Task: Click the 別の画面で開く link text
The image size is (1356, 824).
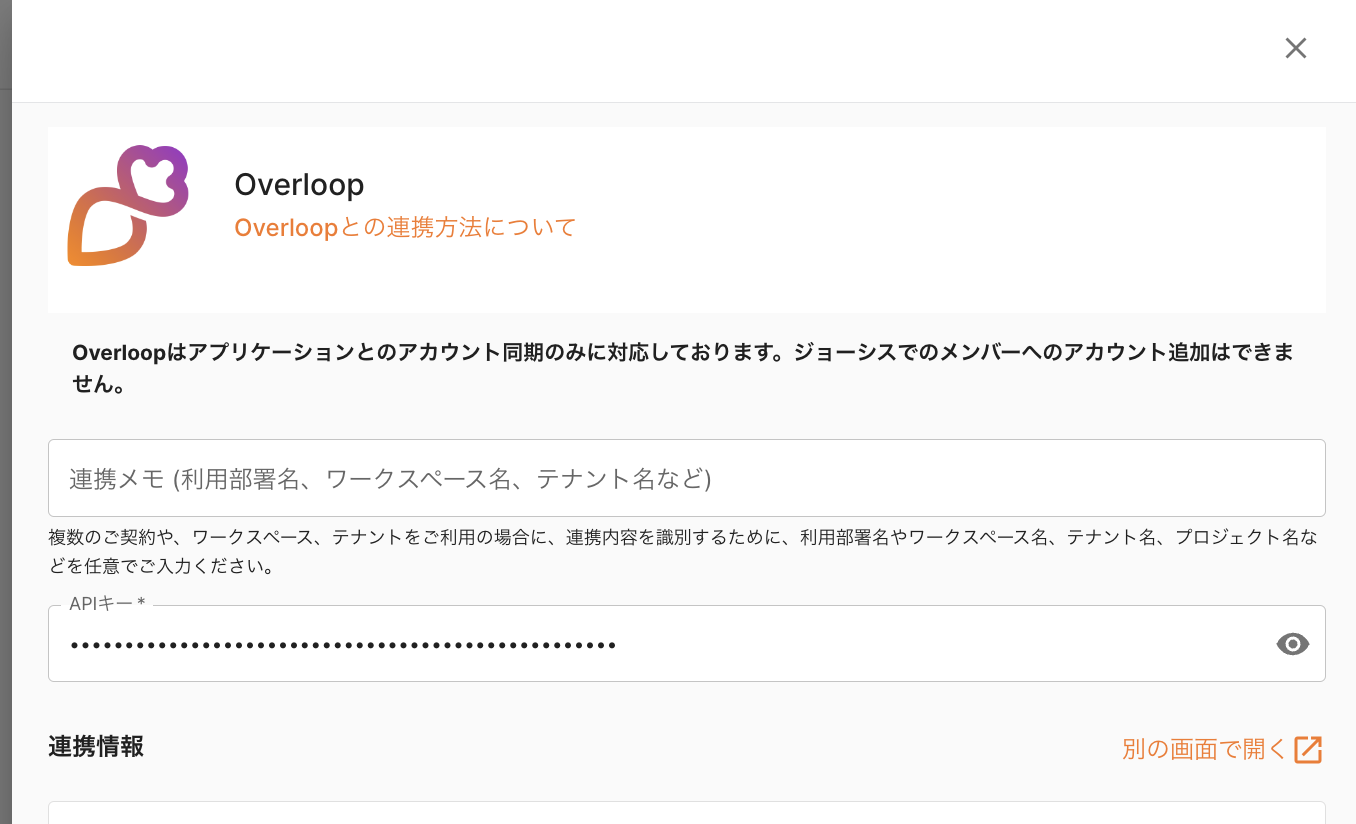Action: point(1204,749)
